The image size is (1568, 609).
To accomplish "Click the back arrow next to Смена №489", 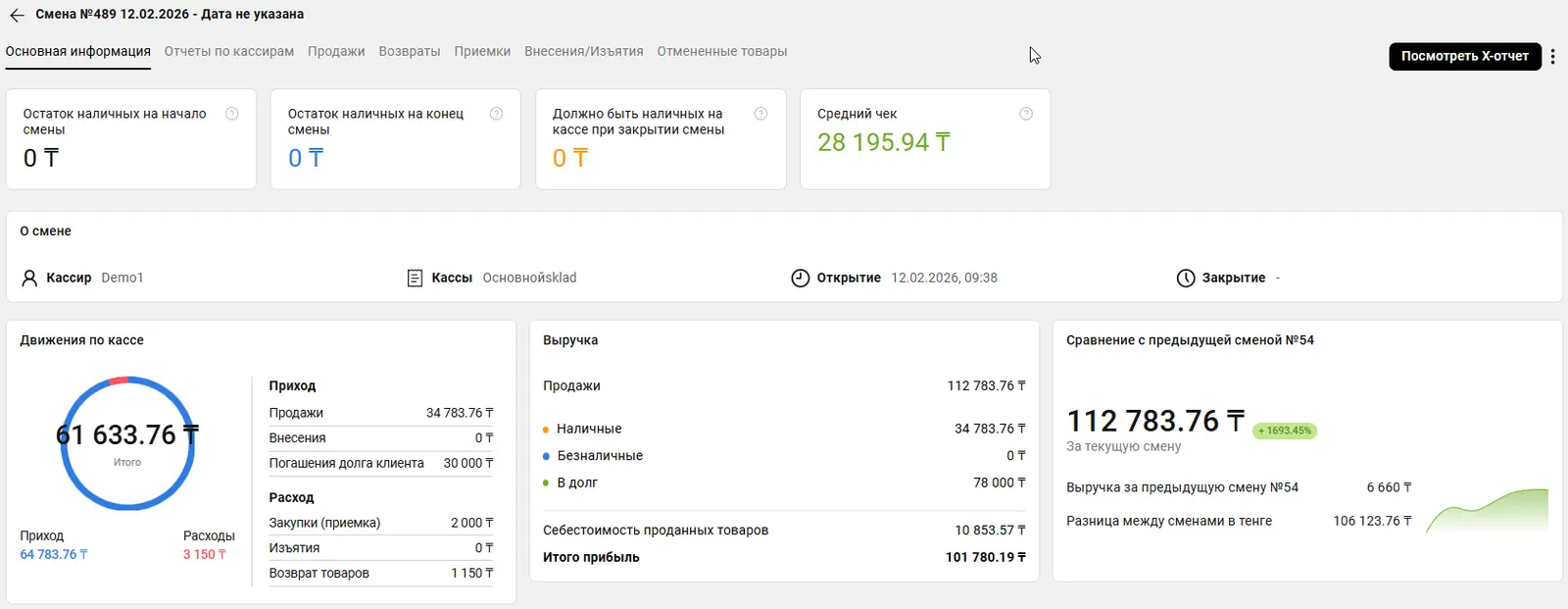I will [17, 15].
